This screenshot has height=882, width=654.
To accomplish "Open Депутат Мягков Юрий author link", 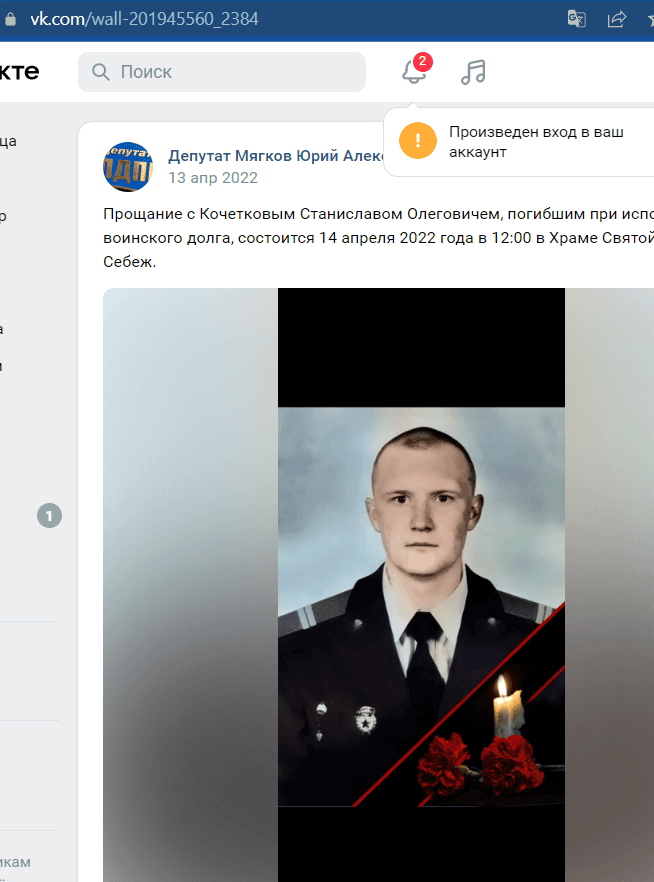I will [x=276, y=155].
